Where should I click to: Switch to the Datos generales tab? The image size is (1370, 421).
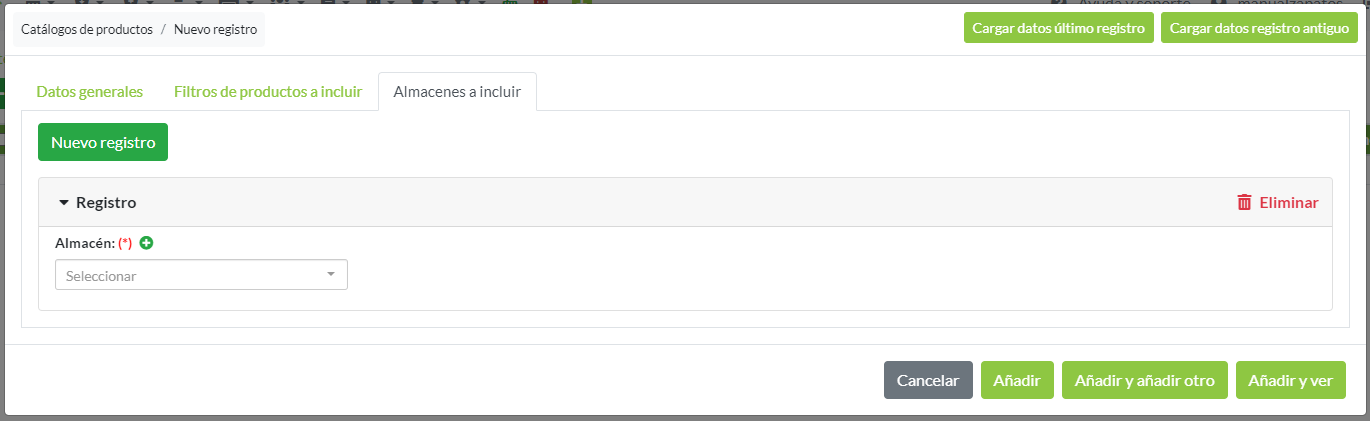(89, 91)
